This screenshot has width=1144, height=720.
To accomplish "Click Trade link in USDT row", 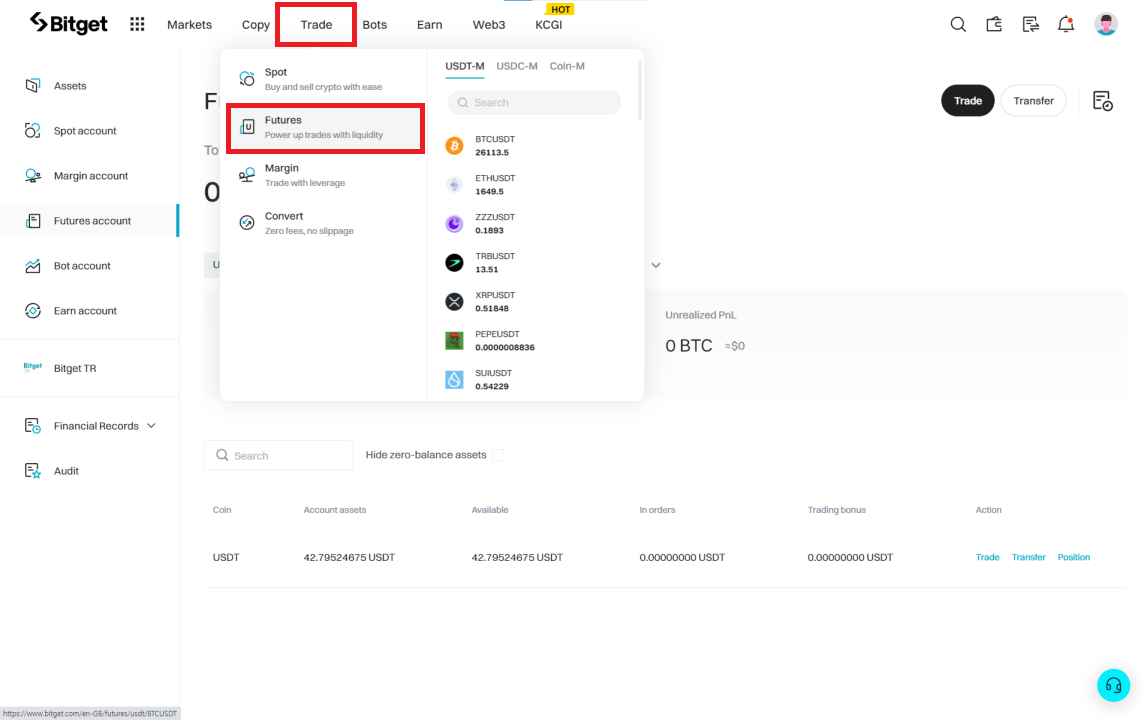I will pos(987,557).
